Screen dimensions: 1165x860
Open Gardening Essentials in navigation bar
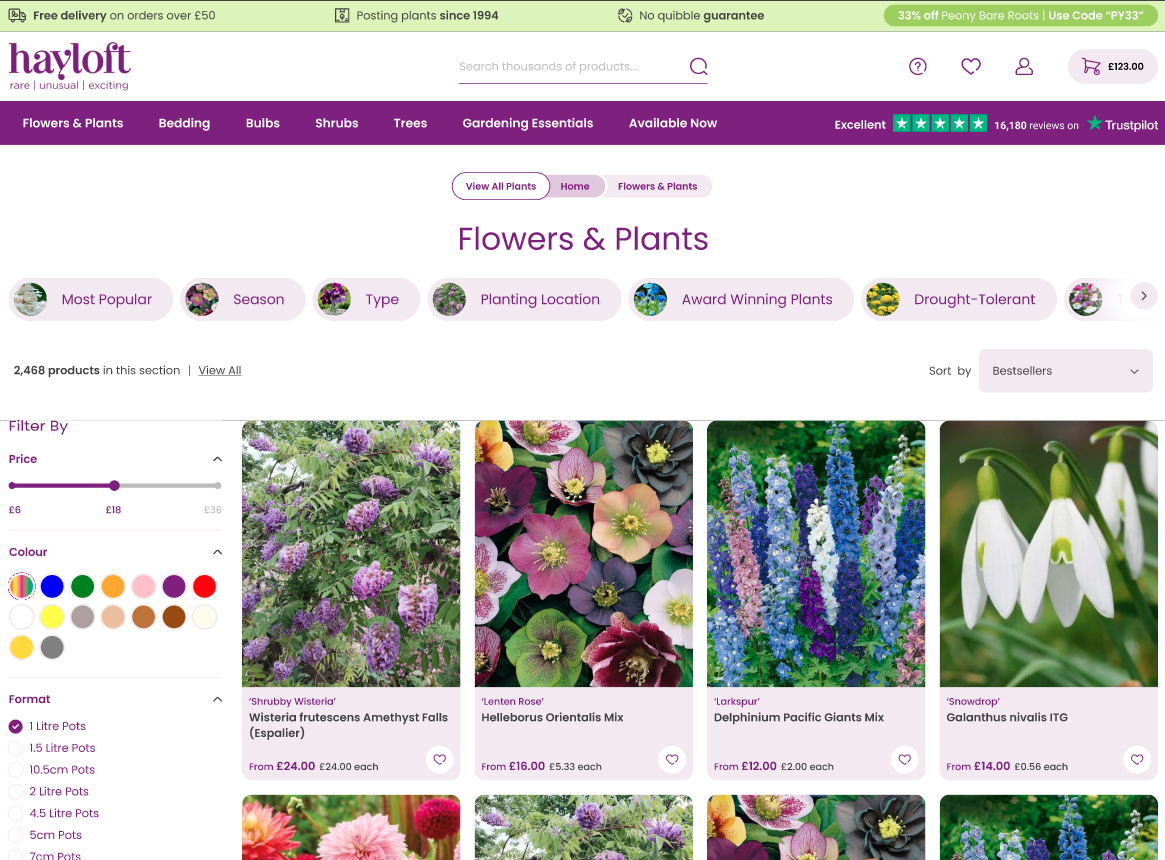(x=527, y=123)
